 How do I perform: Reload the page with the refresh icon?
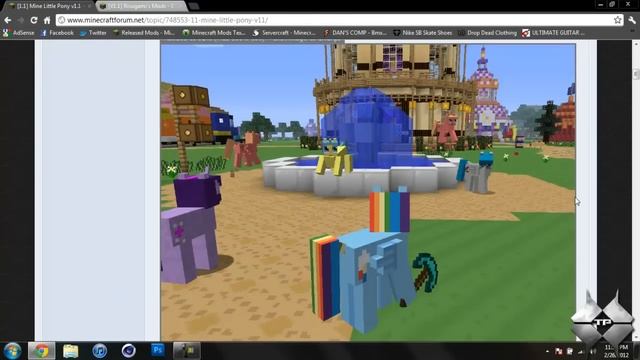[34, 20]
